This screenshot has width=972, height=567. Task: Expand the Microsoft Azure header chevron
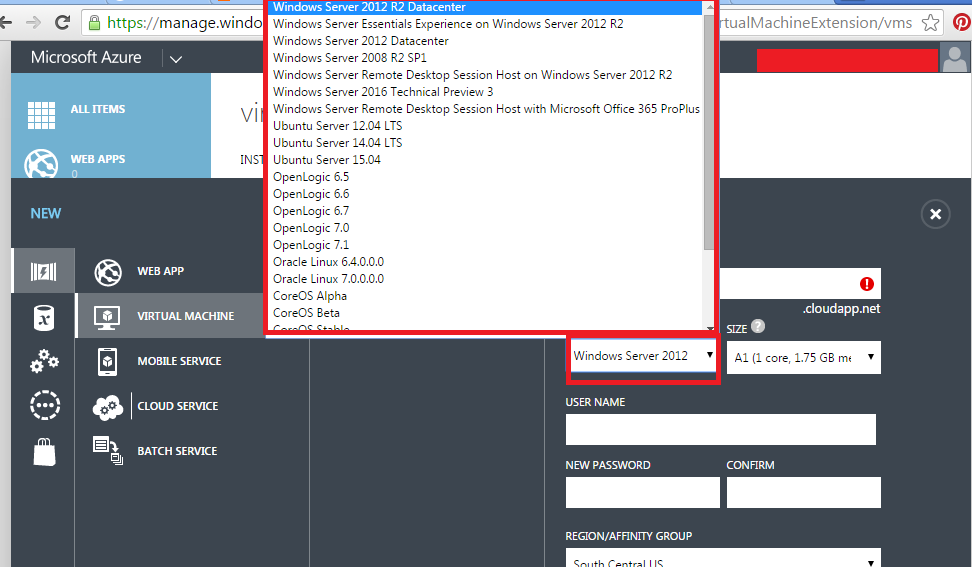click(176, 59)
